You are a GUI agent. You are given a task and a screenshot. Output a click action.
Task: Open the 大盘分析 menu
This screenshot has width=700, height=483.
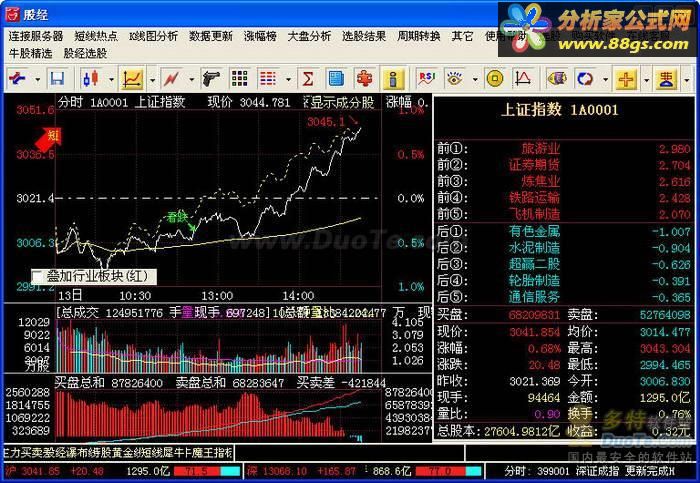point(309,36)
